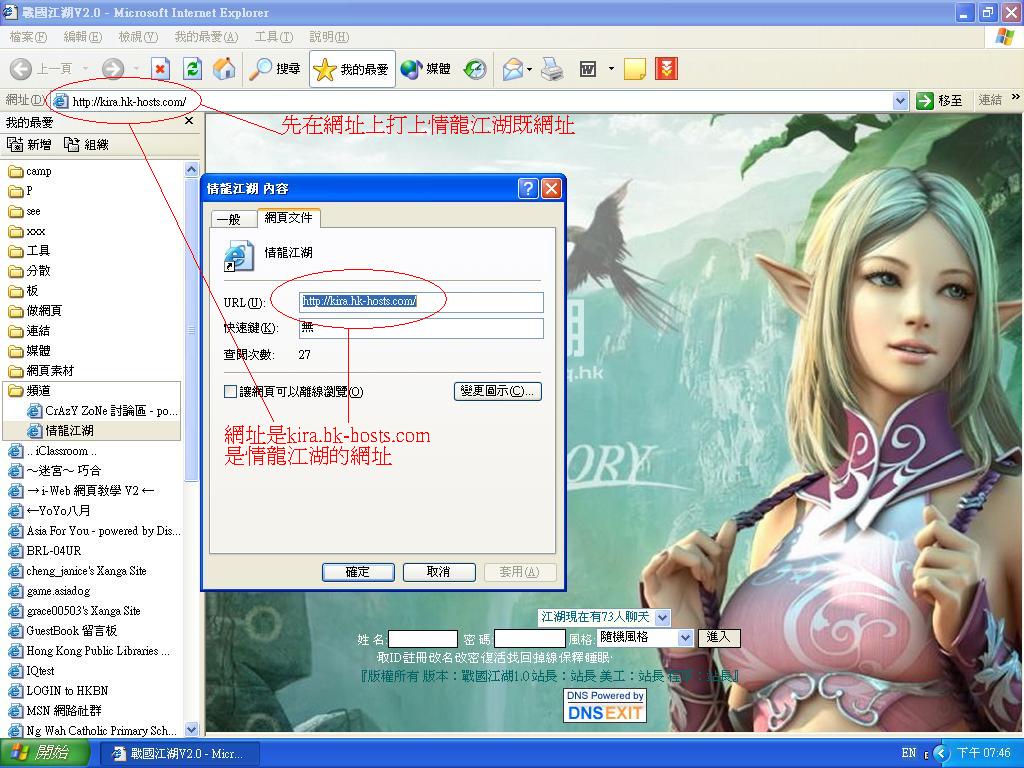Image resolution: width=1024 pixels, height=768 pixels.
Task: Open the 檔案(F) menu
Action: point(28,37)
